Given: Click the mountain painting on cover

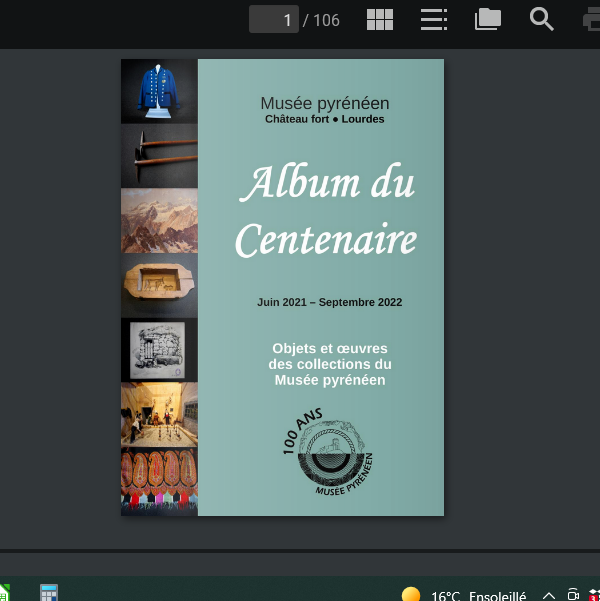Looking at the screenshot, I should pyautogui.click(x=159, y=220).
